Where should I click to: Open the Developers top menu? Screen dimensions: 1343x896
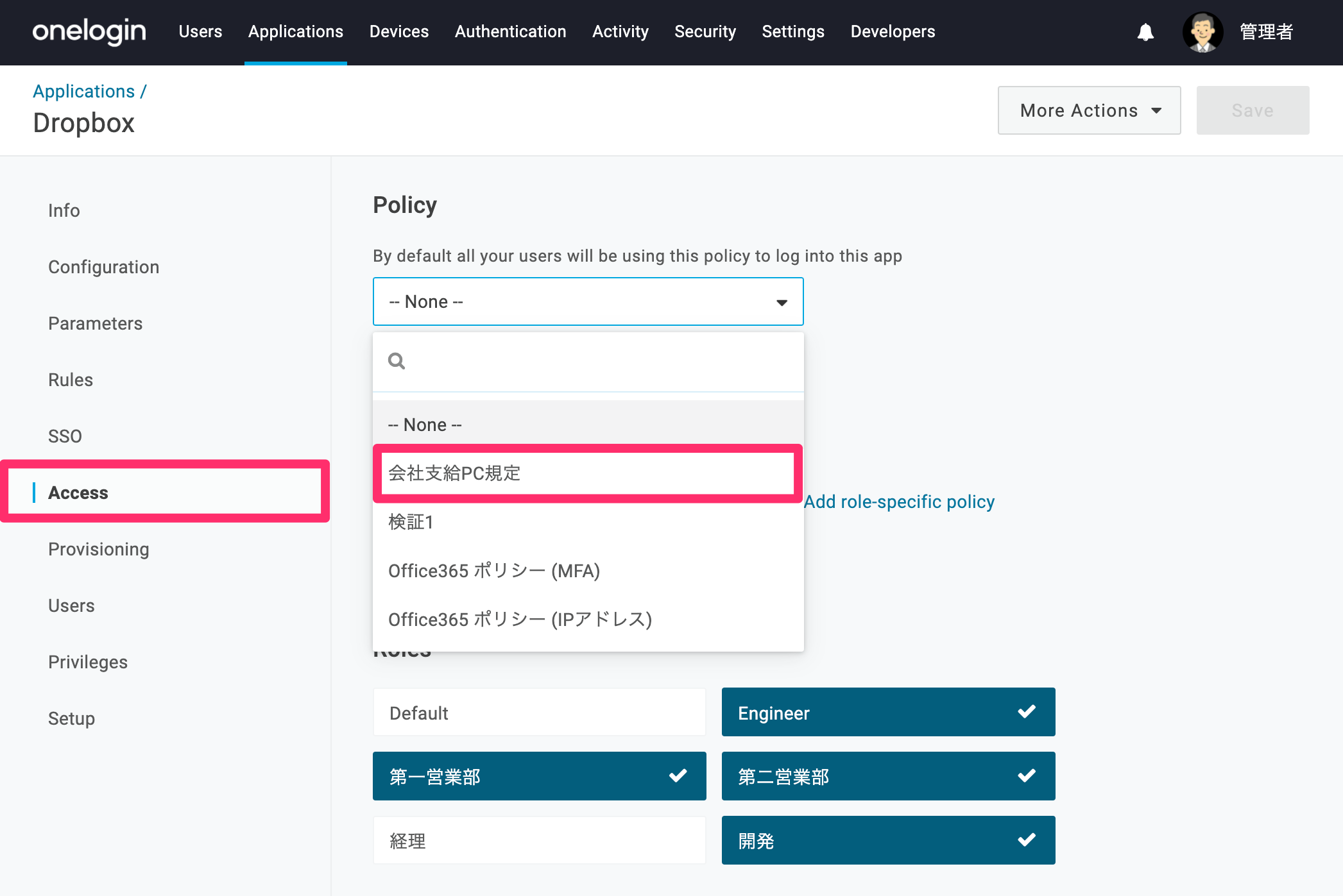tap(893, 31)
